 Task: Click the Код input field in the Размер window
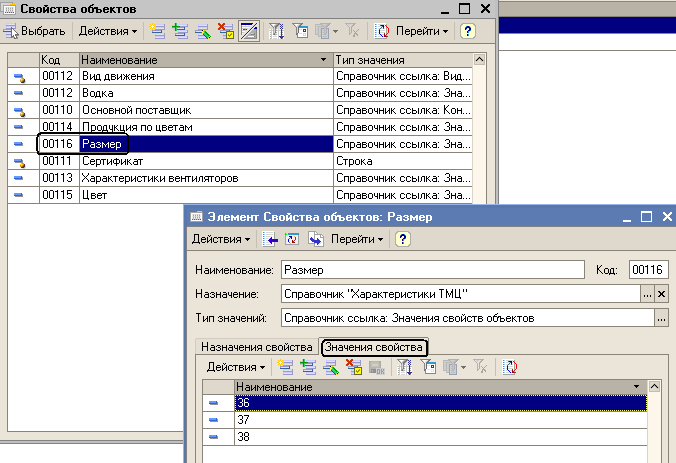tap(647, 269)
